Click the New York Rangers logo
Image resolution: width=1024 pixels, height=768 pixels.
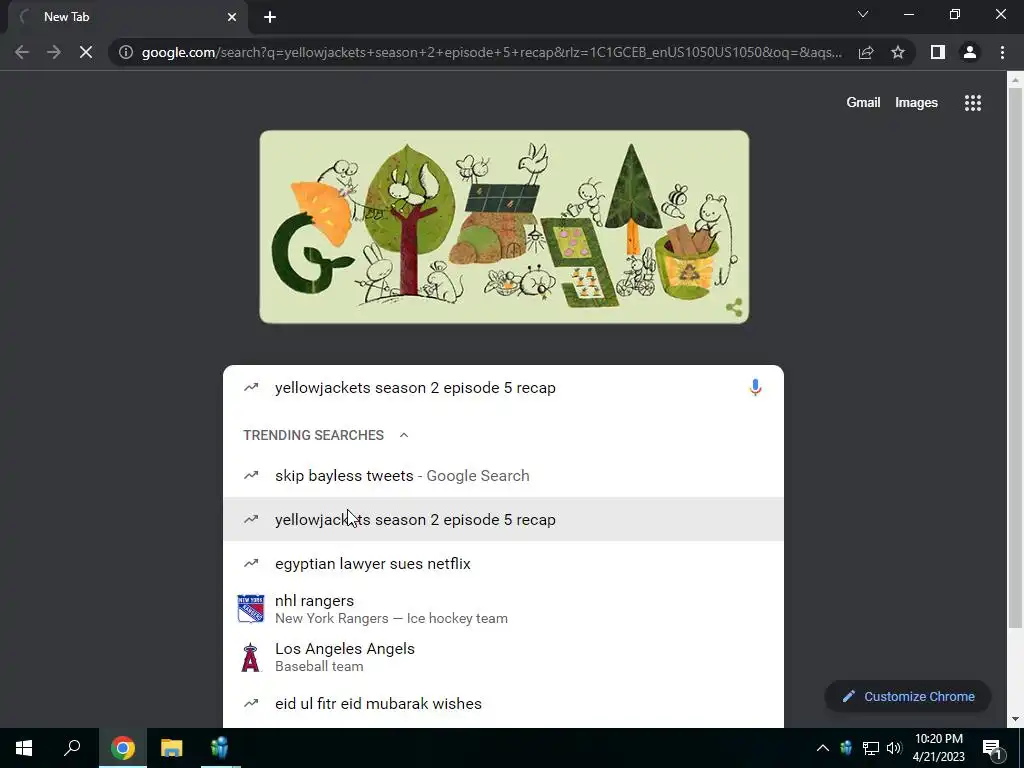251,609
